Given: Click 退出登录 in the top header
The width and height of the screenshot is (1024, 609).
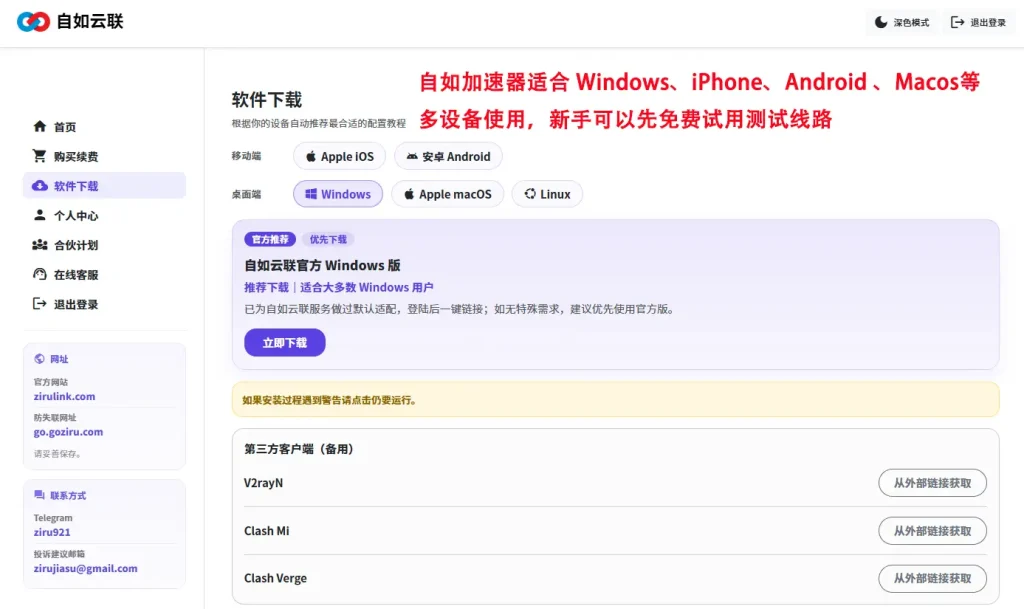Looking at the screenshot, I should pyautogui.click(x=978, y=22).
